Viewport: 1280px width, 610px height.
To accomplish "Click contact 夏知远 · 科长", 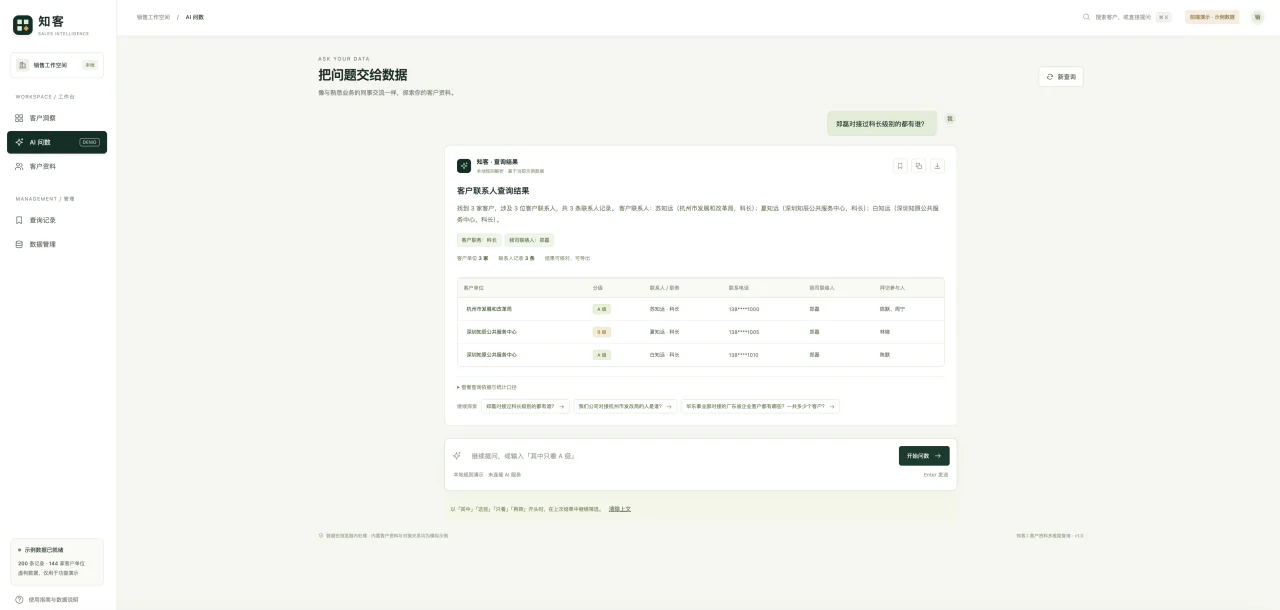I will pos(664,332).
